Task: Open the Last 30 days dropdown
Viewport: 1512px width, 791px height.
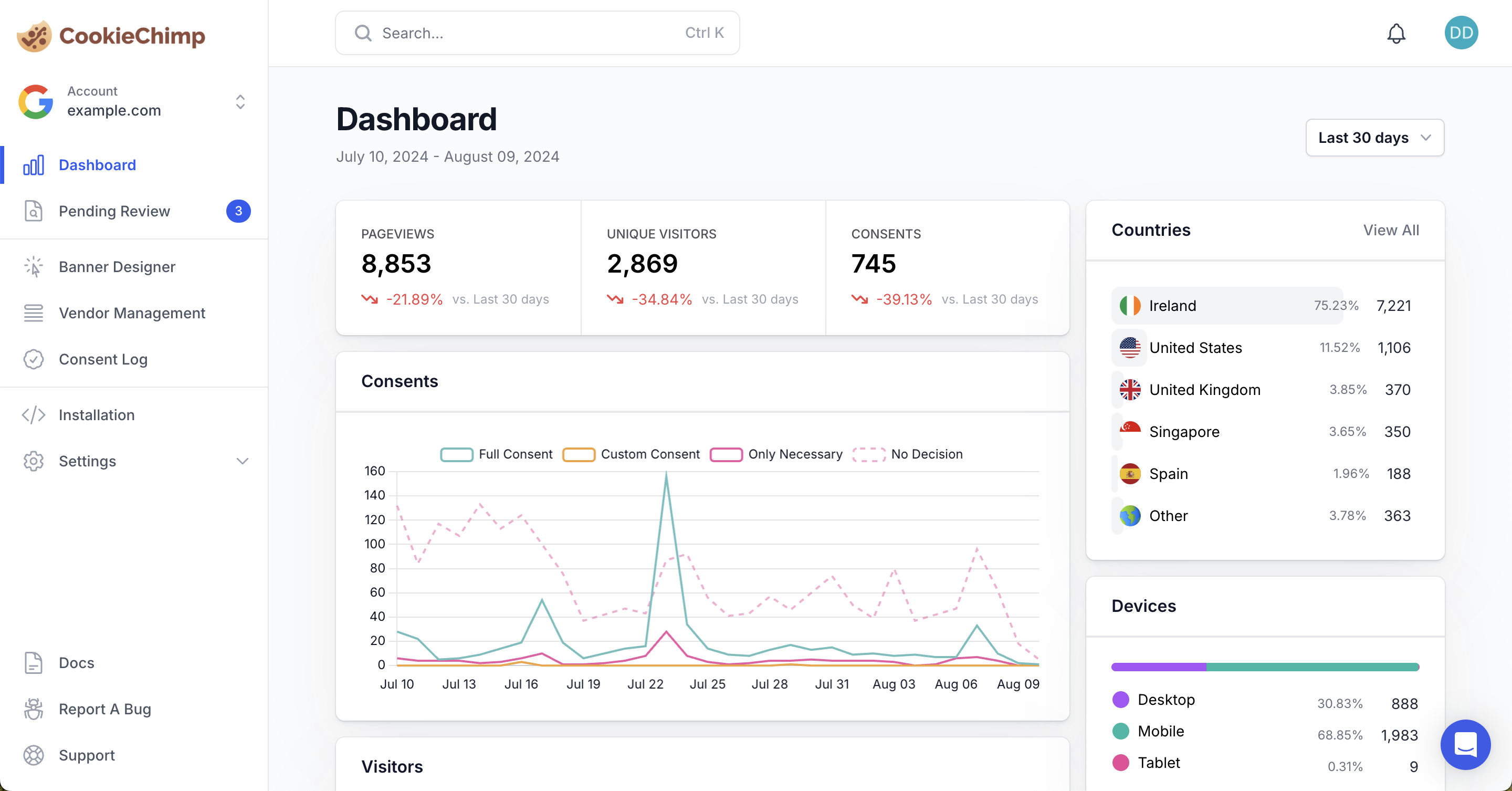Action: click(1374, 138)
